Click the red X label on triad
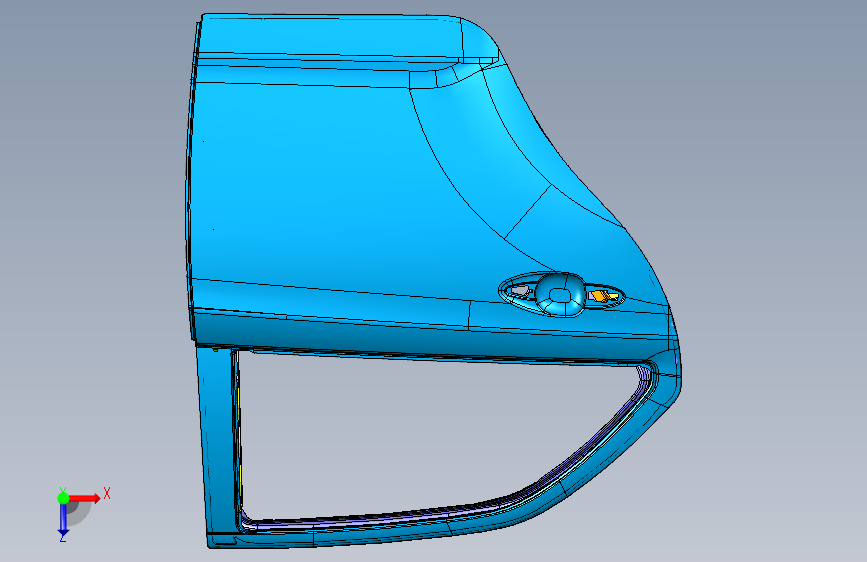 (x=107, y=493)
